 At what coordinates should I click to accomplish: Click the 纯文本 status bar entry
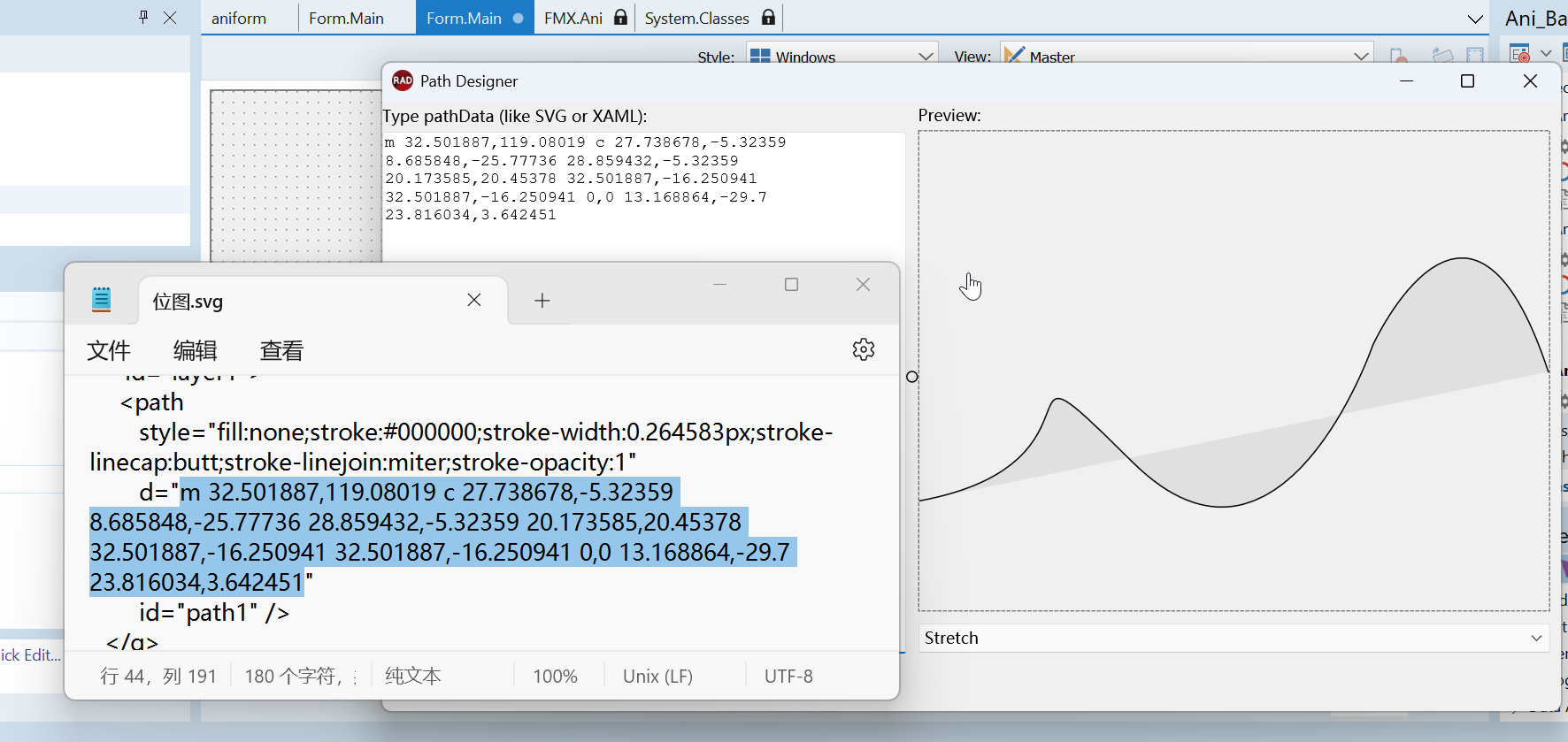[x=413, y=676]
